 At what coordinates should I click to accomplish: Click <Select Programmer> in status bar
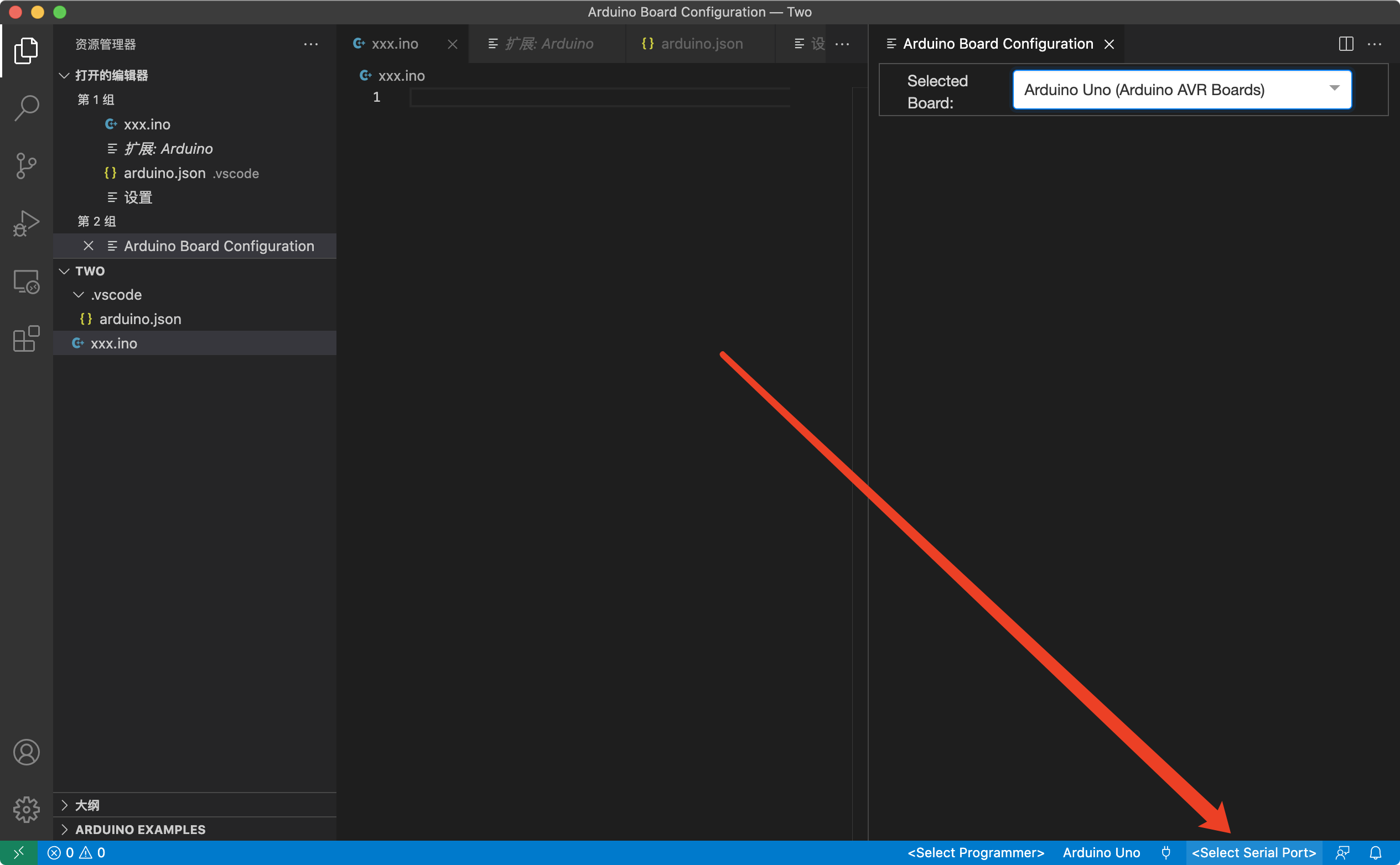[976, 853]
